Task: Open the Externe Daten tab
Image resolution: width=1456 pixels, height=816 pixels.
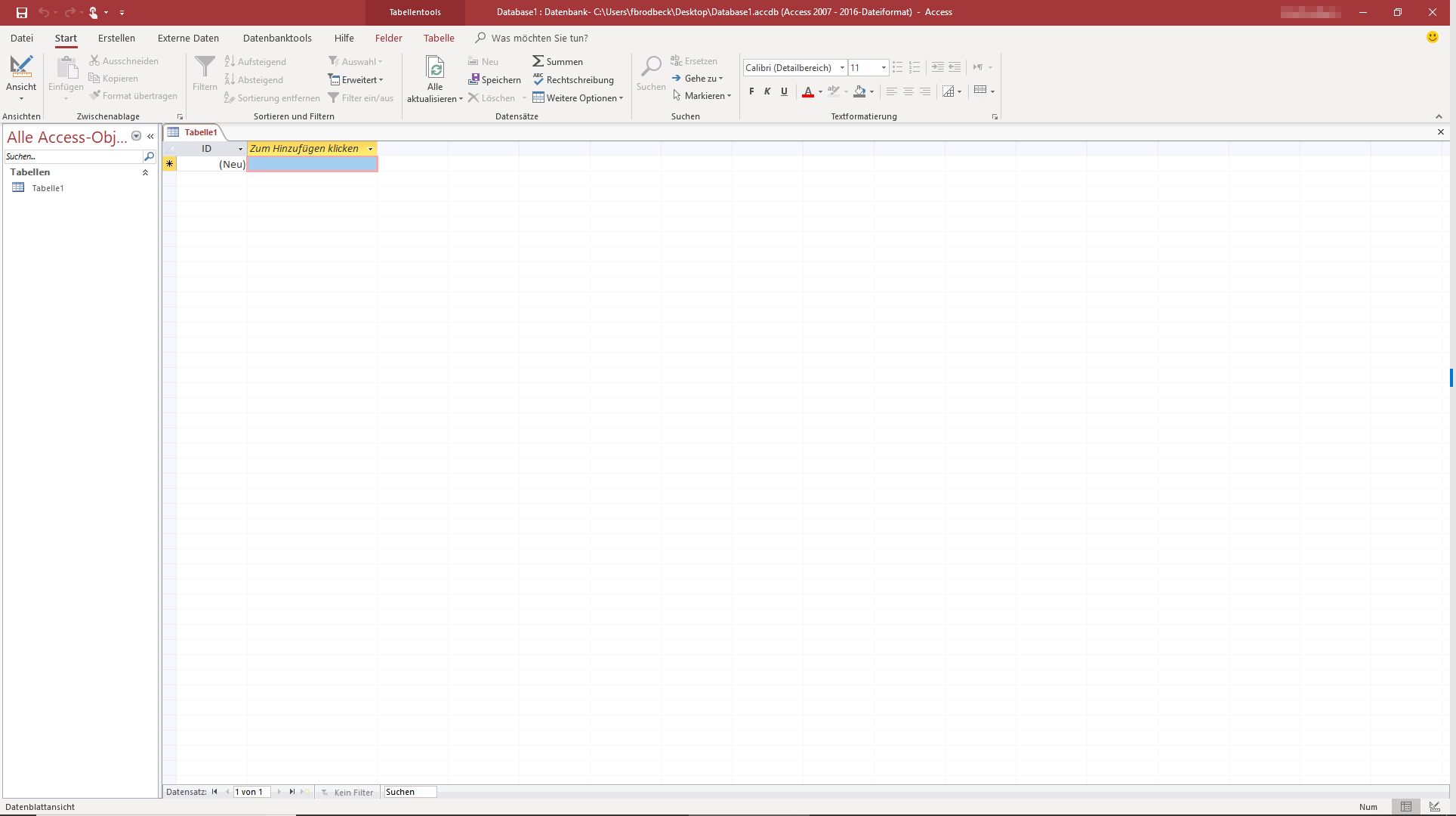Action: point(188,38)
